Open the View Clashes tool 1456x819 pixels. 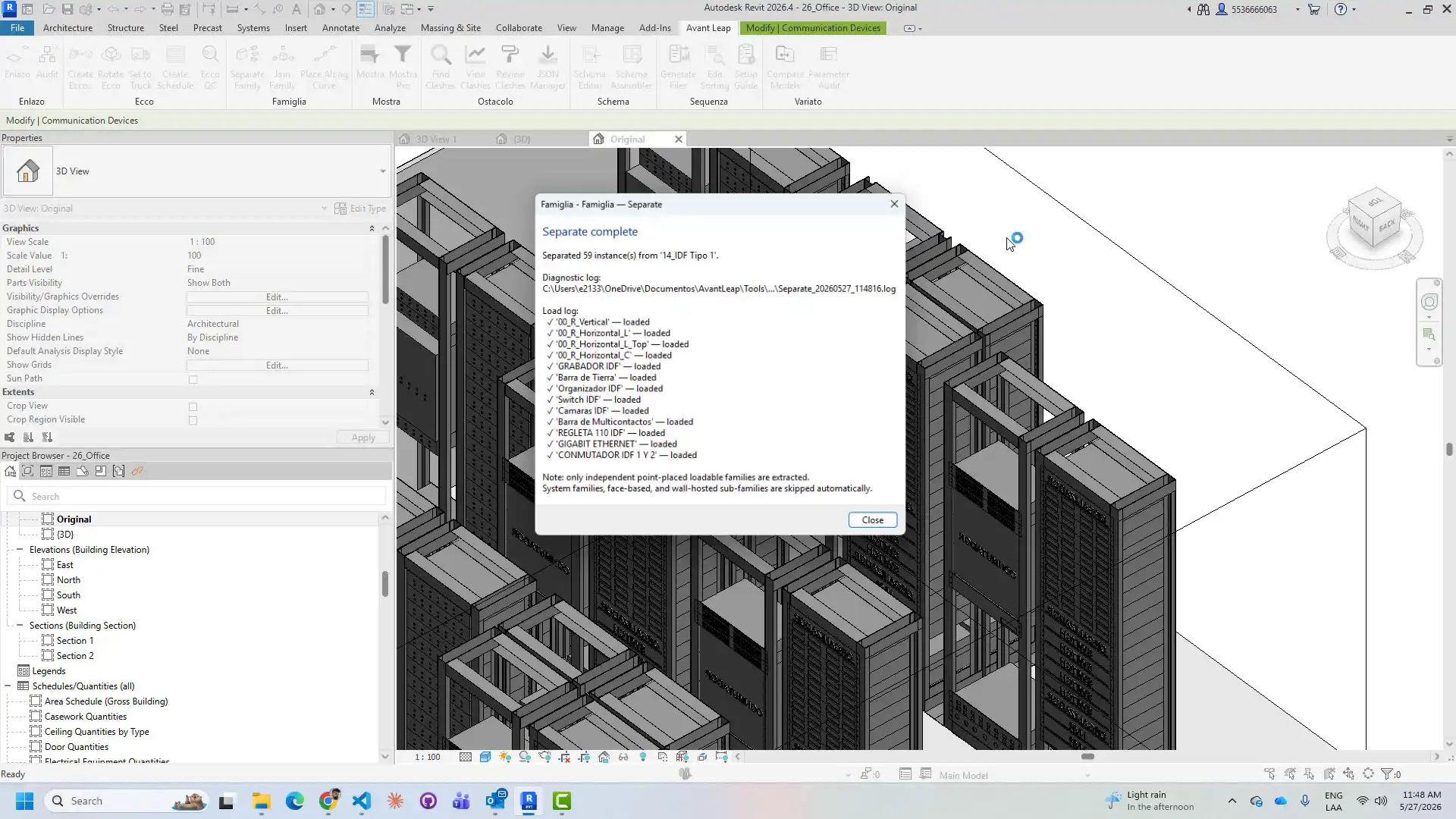coord(475,67)
